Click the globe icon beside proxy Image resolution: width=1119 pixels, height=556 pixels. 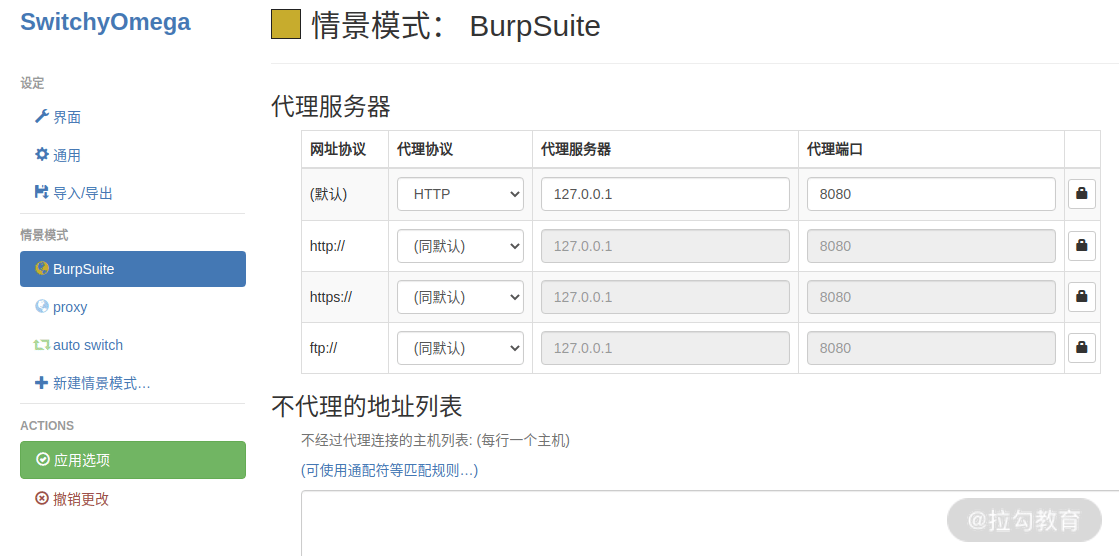click(x=41, y=306)
